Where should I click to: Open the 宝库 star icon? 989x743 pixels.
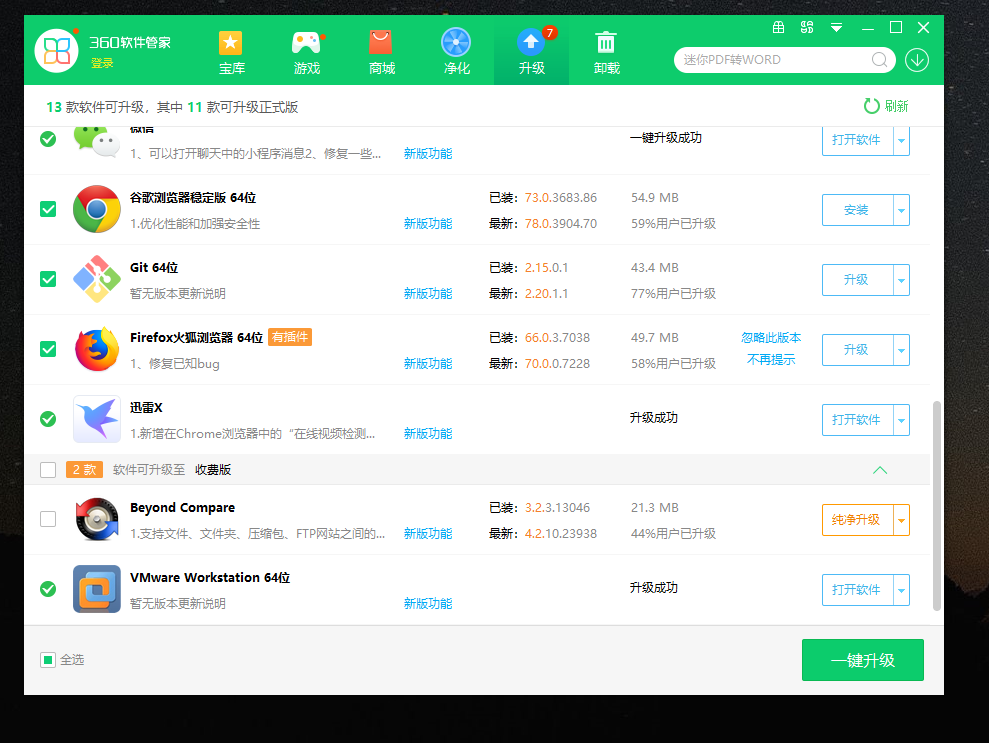point(231,43)
